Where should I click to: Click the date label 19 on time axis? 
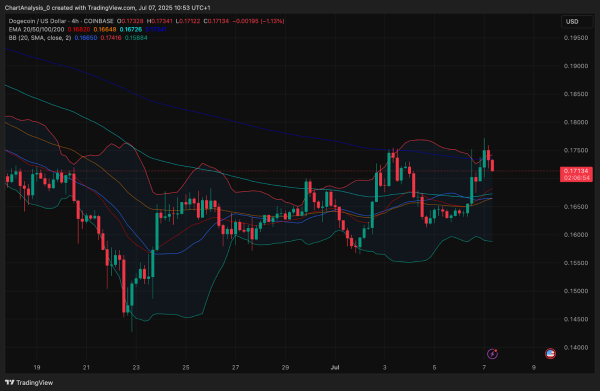click(37, 367)
